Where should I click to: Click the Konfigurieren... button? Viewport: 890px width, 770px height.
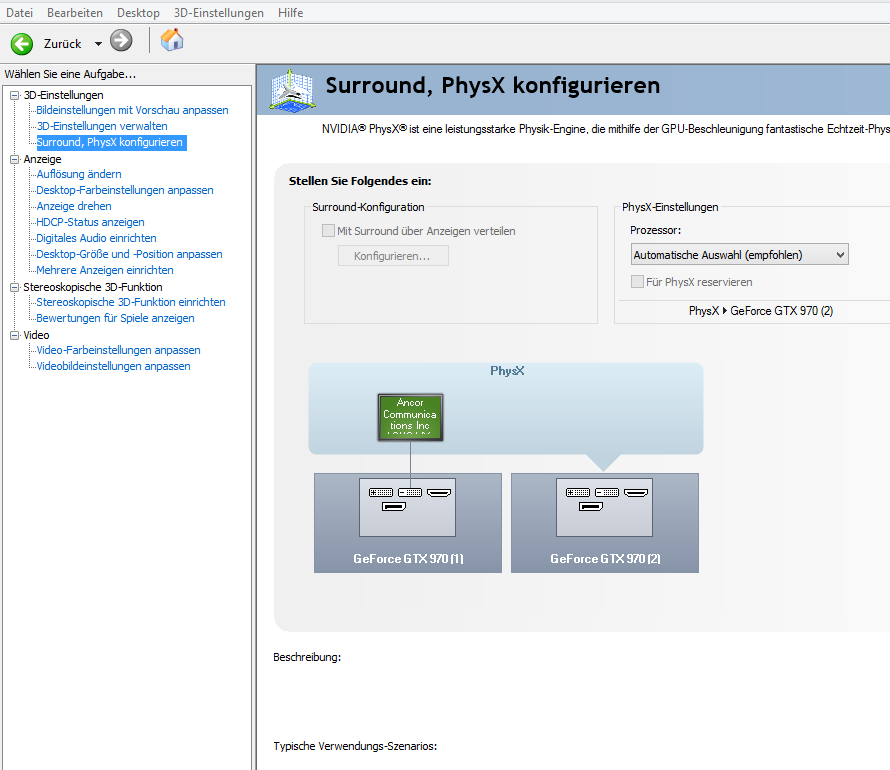[x=393, y=255]
